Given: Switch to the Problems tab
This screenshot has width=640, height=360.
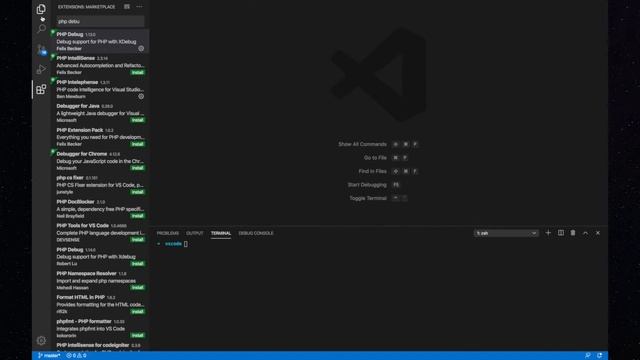Looking at the screenshot, I should click(x=168, y=233).
